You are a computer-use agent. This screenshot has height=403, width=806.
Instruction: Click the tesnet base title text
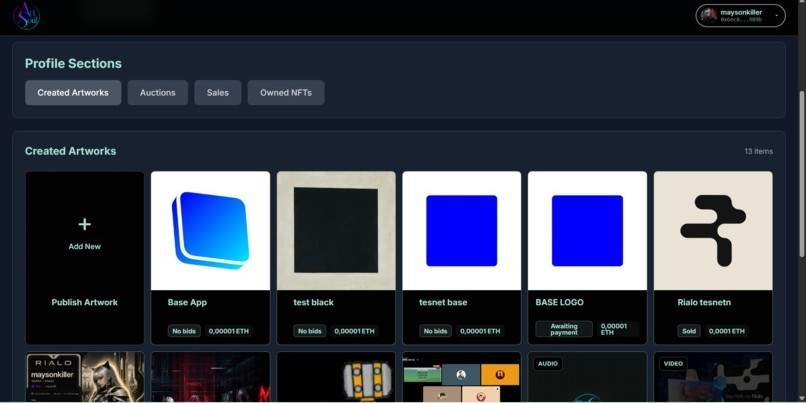(x=443, y=302)
